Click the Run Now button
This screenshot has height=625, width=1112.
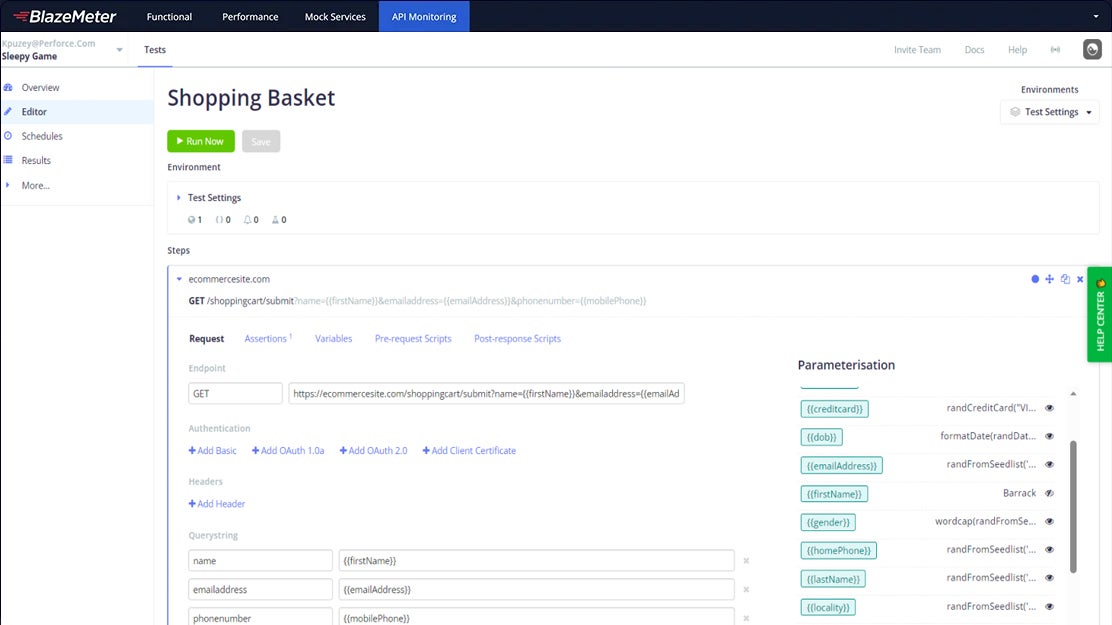click(201, 141)
